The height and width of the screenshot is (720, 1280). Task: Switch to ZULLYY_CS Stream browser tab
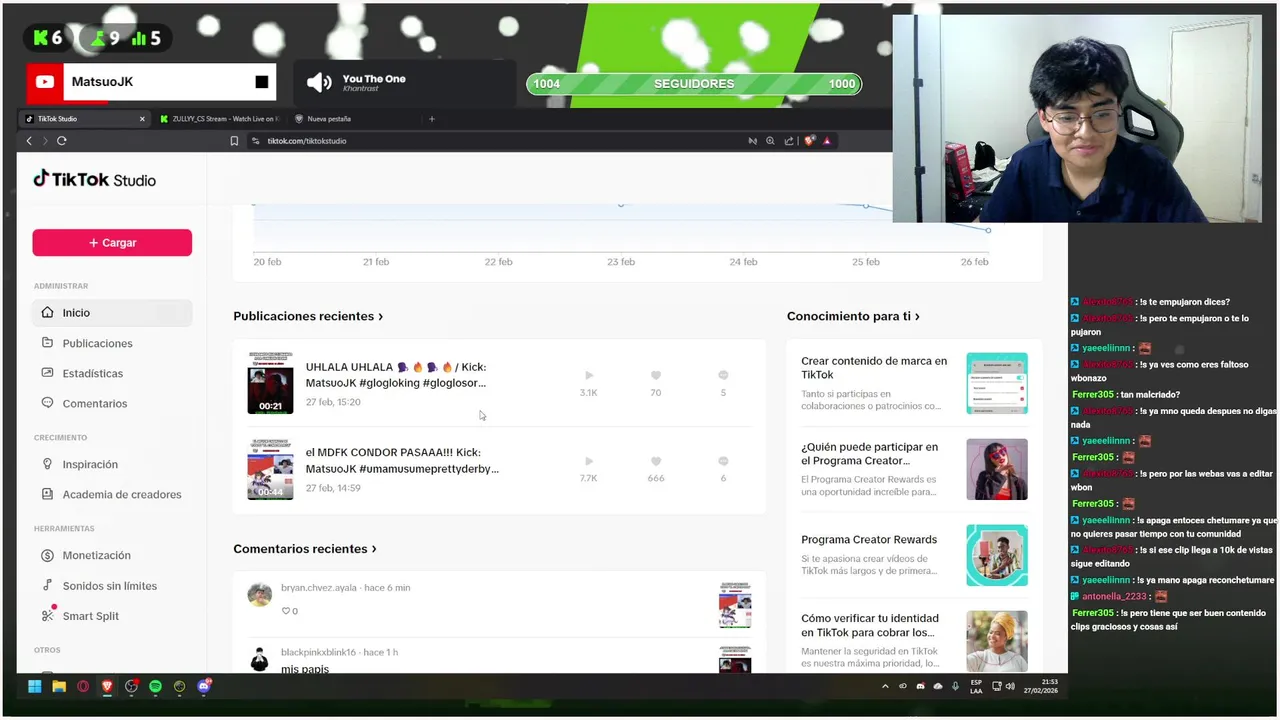coord(218,119)
